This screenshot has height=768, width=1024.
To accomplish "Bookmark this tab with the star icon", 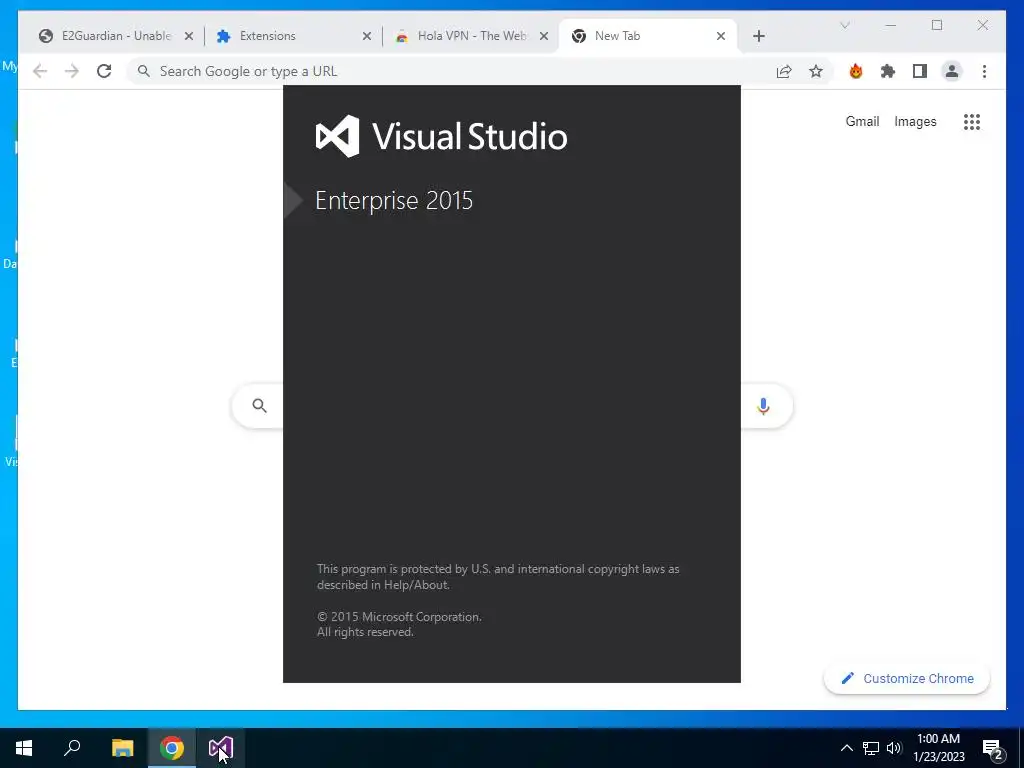I will click(x=816, y=71).
